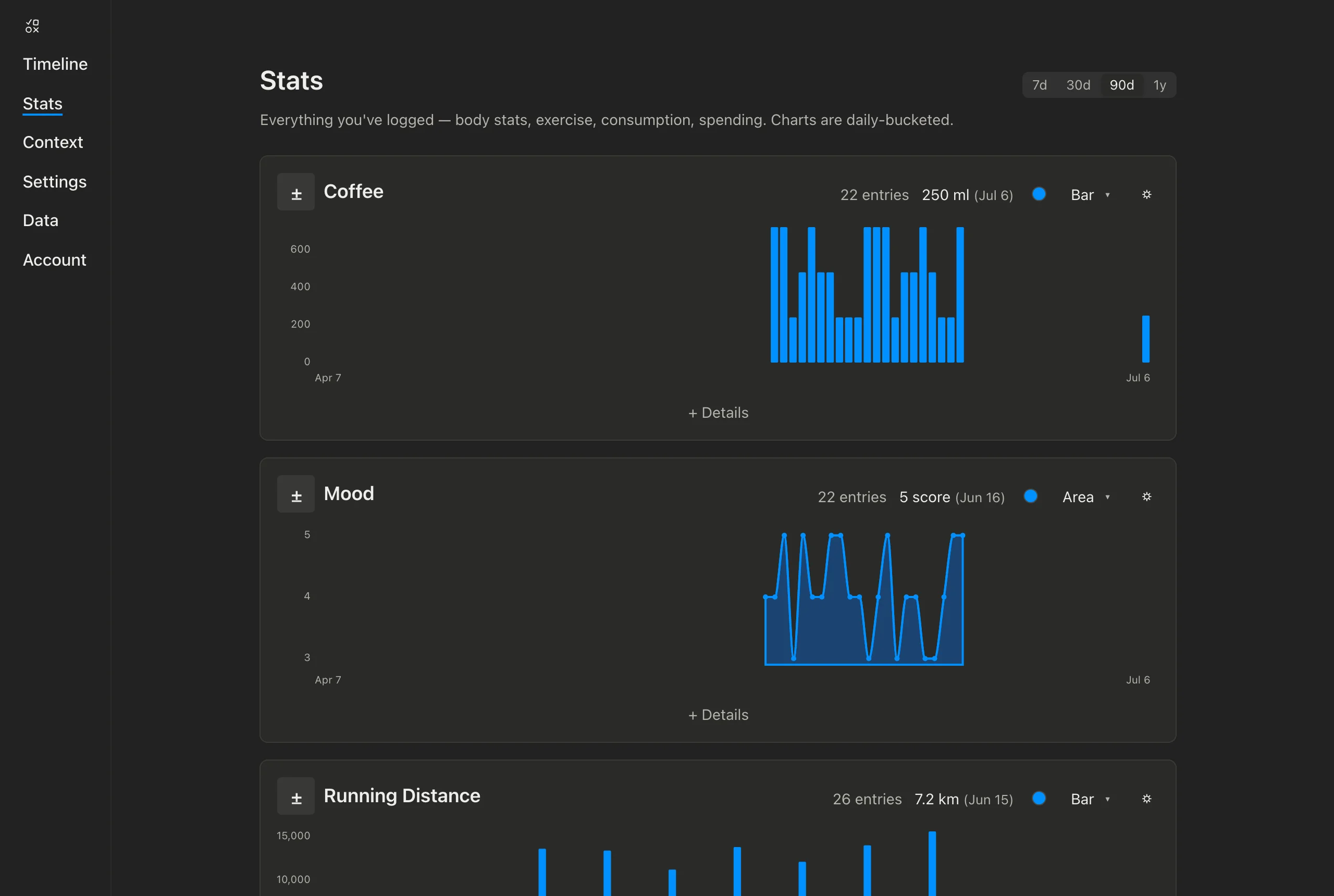The height and width of the screenshot is (896, 1334).
Task: Open the Stats page
Action: [42, 104]
